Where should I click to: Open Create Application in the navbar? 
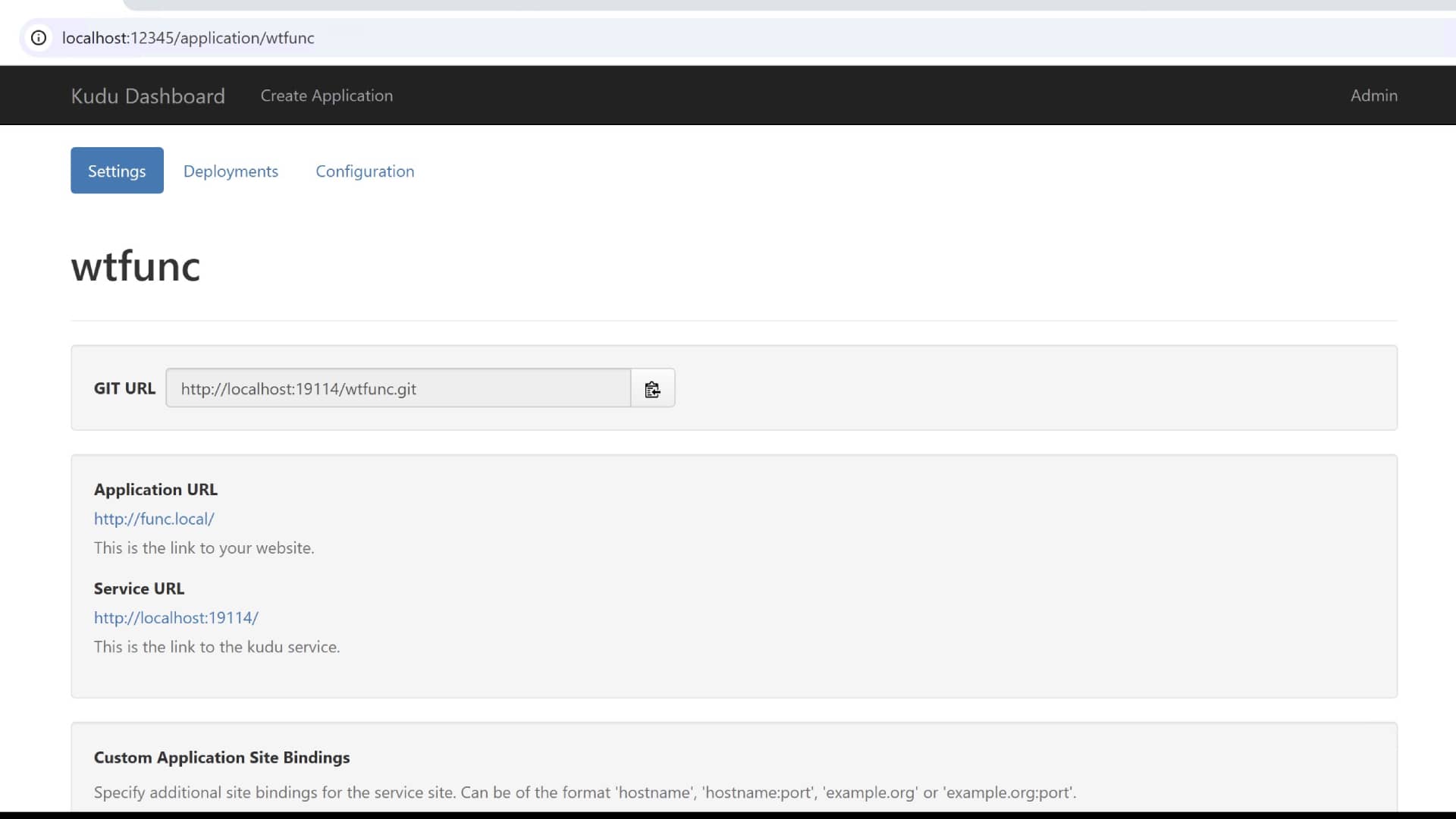tap(327, 96)
